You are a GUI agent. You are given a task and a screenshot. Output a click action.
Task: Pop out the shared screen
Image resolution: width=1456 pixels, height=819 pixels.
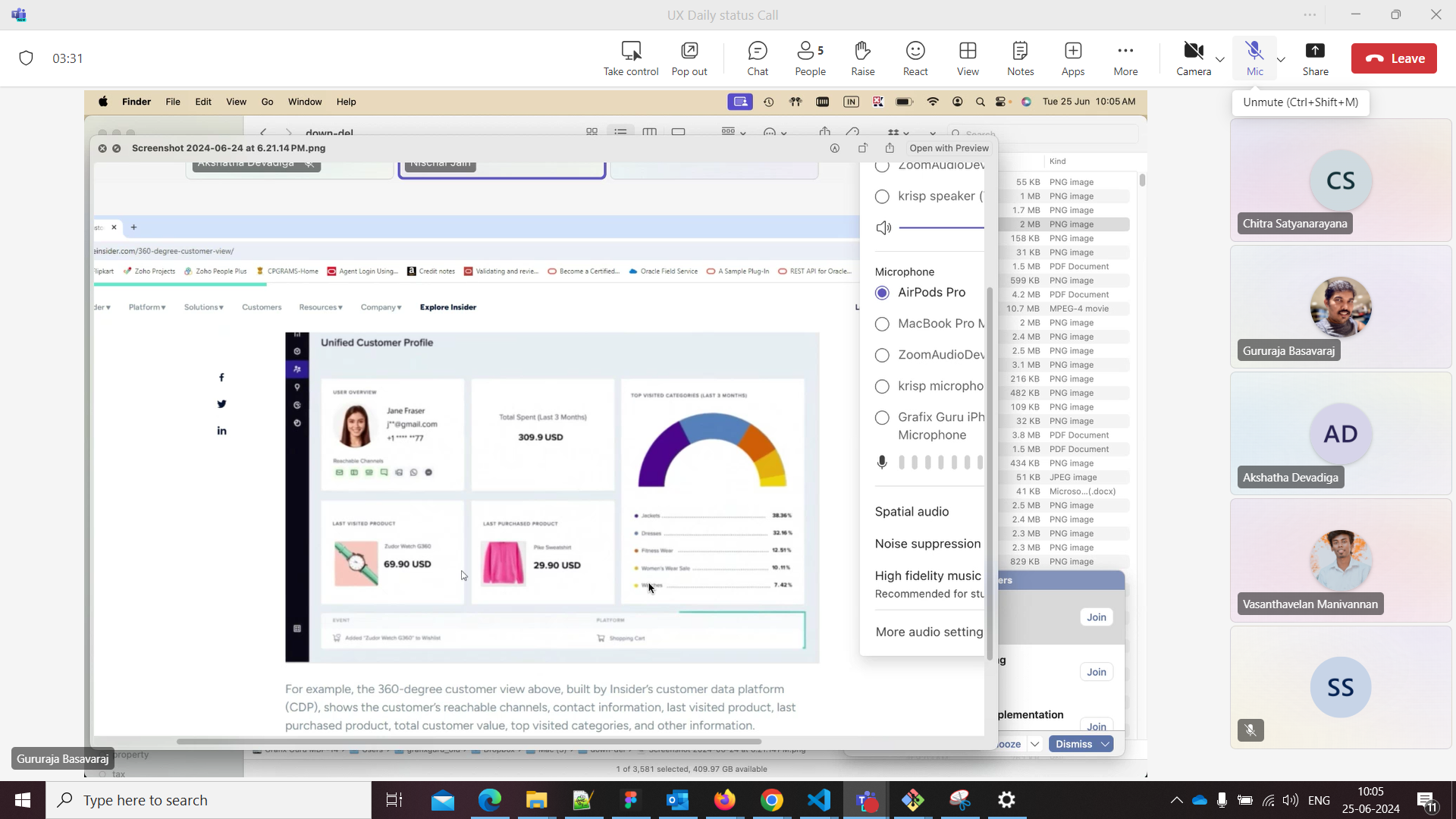pyautogui.click(x=689, y=58)
